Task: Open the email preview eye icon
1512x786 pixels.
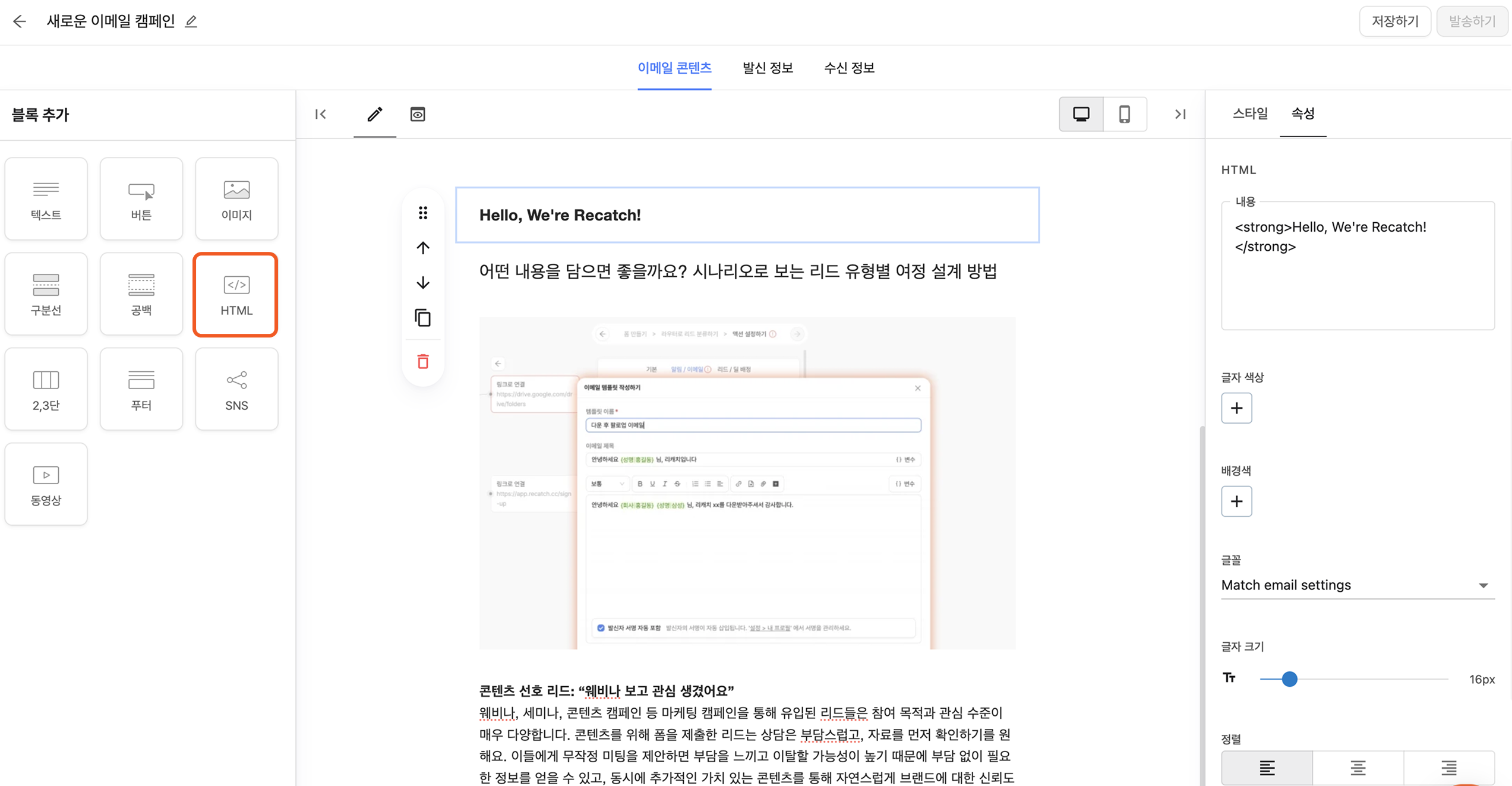Action: pos(418,114)
